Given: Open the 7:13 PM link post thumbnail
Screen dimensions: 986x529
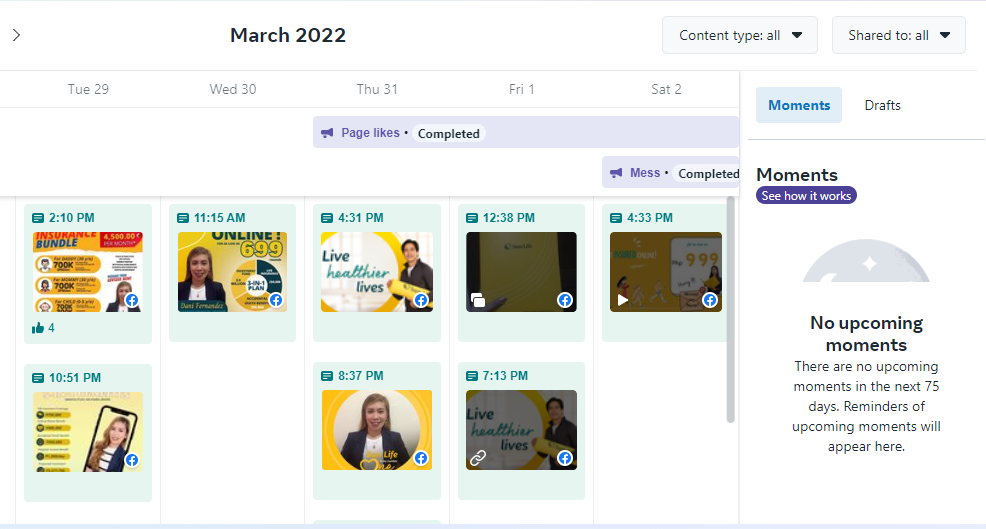Looking at the screenshot, I should tap(521, 430).
